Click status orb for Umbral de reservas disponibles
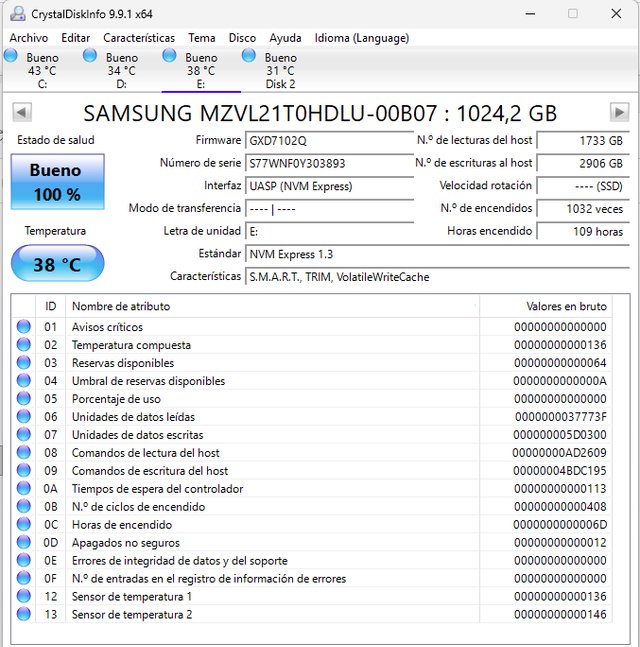The image size is (640, 647). tap(24, 380)
